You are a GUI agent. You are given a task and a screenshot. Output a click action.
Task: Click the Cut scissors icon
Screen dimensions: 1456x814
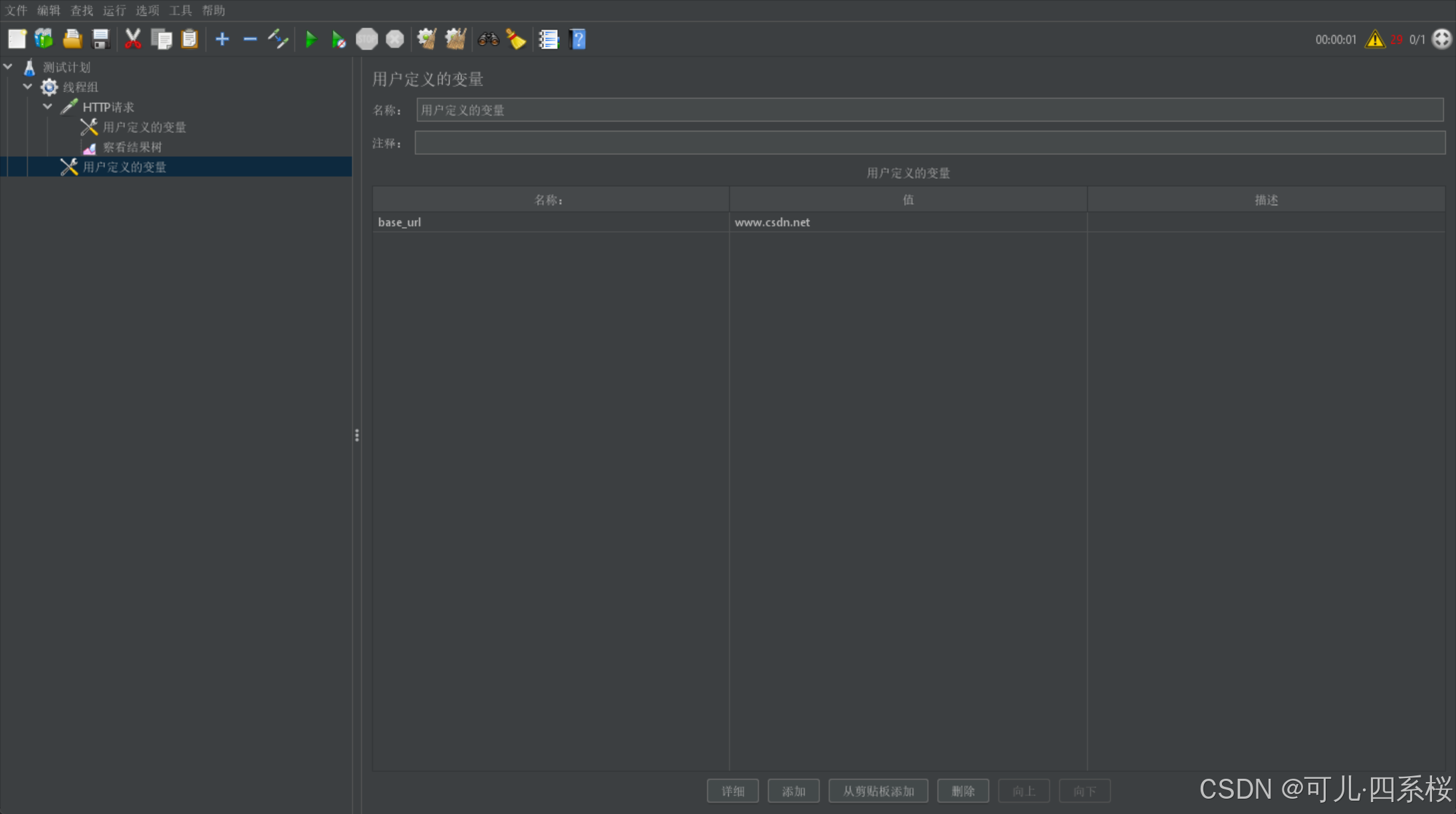pyautogui.click(x=133, y=40)
